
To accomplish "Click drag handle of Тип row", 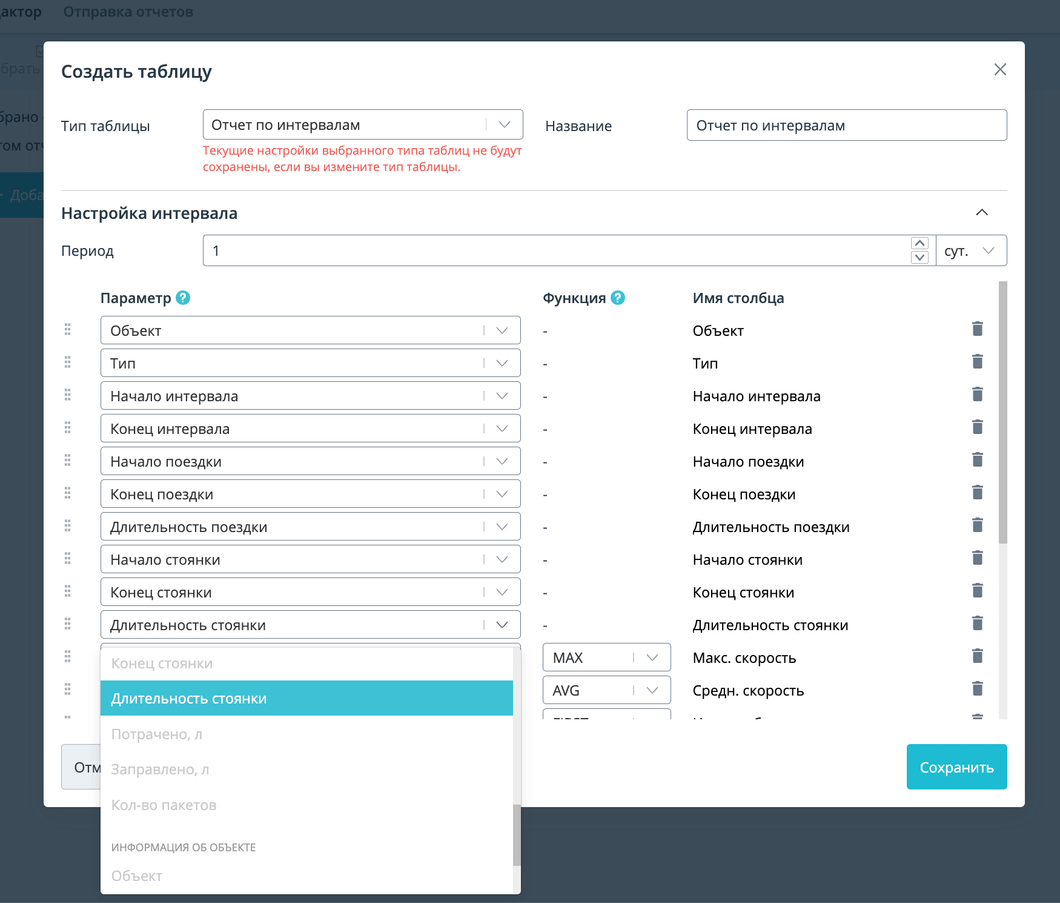I will coord(68,362).
